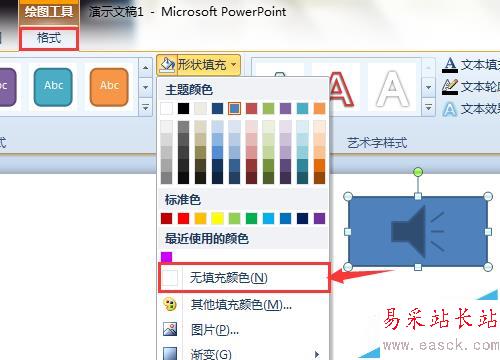The width and height of the screenshot is (500, 360).
Task: Pick dark red standard color
Action: 167,219
